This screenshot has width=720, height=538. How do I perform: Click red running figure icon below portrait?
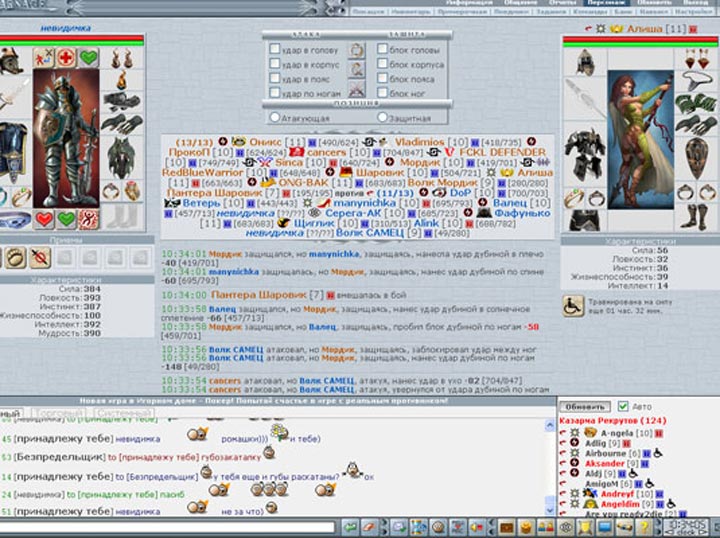(88, 220)
